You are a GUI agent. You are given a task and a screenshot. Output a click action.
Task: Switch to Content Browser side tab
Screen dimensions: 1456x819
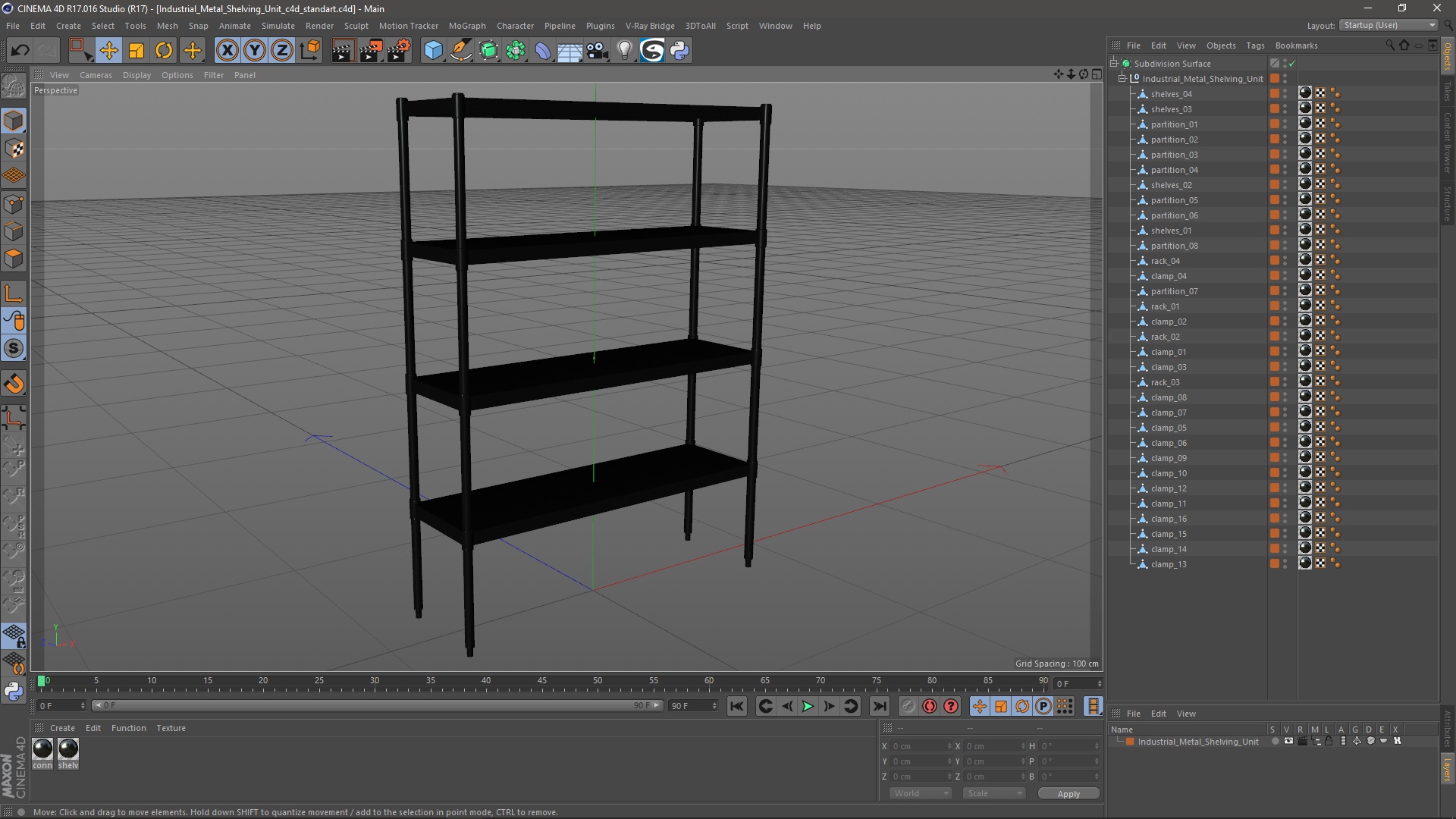pos(1448,143)
